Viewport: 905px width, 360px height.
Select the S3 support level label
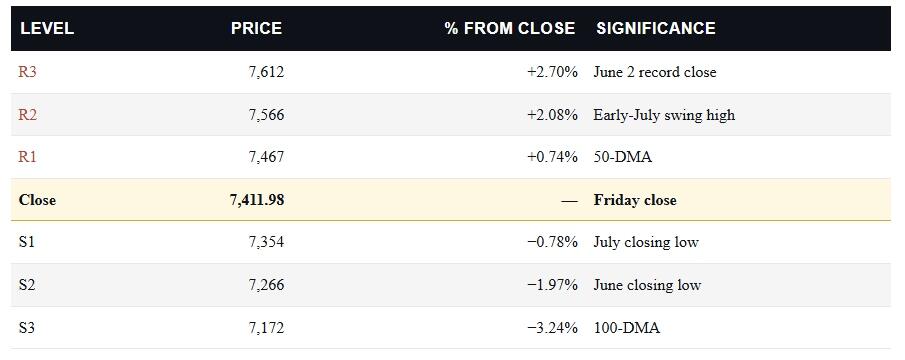[x=27, y=328]
